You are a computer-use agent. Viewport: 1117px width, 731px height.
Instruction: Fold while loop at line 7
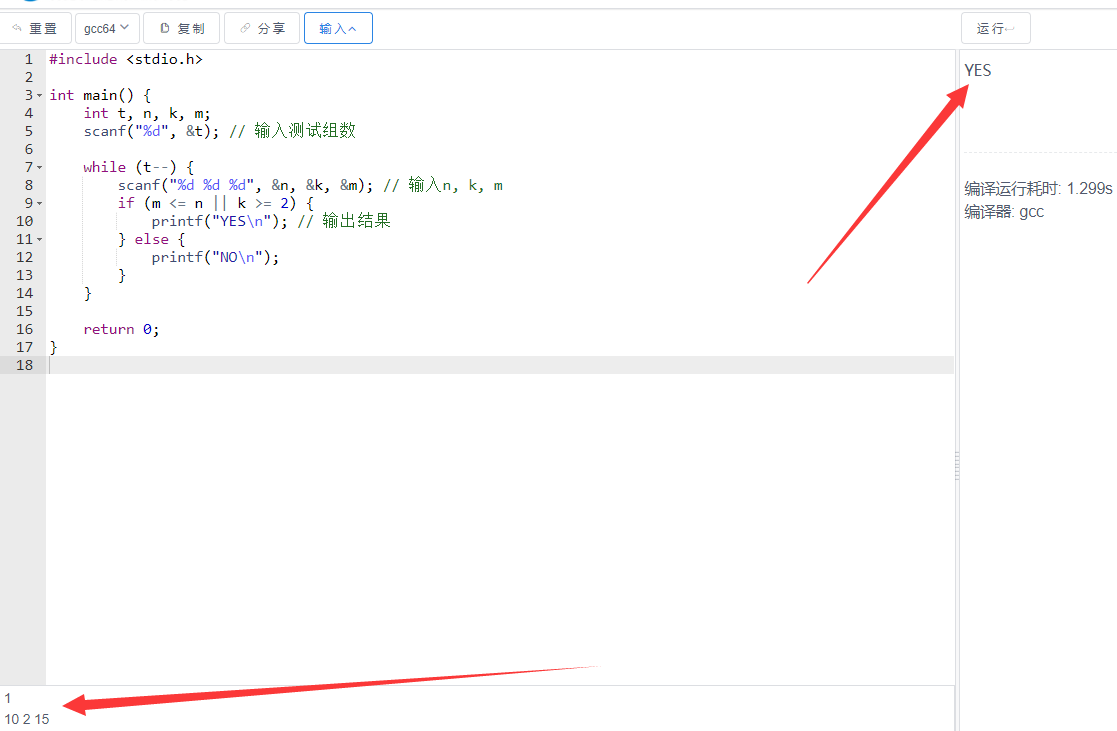pyautogui.click(x=40, y=167)
